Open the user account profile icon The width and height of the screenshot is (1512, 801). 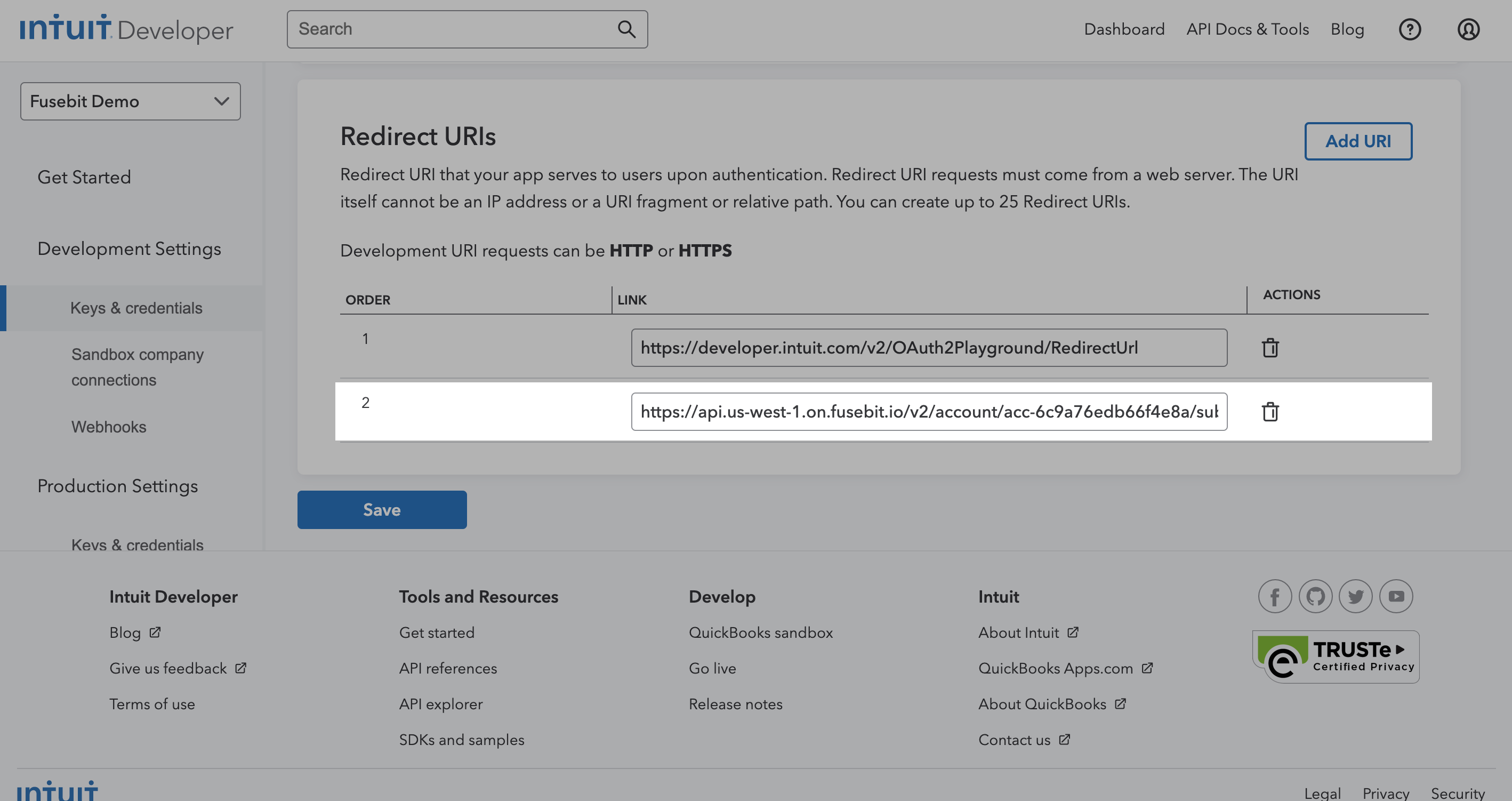tap(1468, 29)
